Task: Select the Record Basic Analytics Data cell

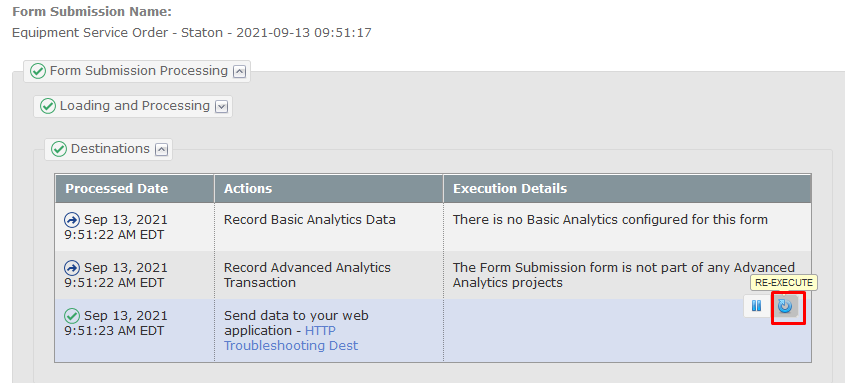Action: pos(329,227)
